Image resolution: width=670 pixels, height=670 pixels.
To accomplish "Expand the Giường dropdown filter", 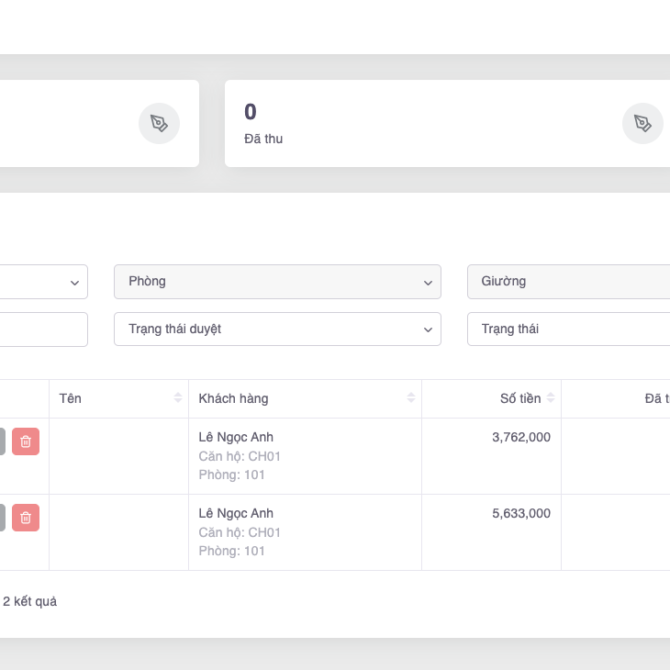I will point(568,281).
